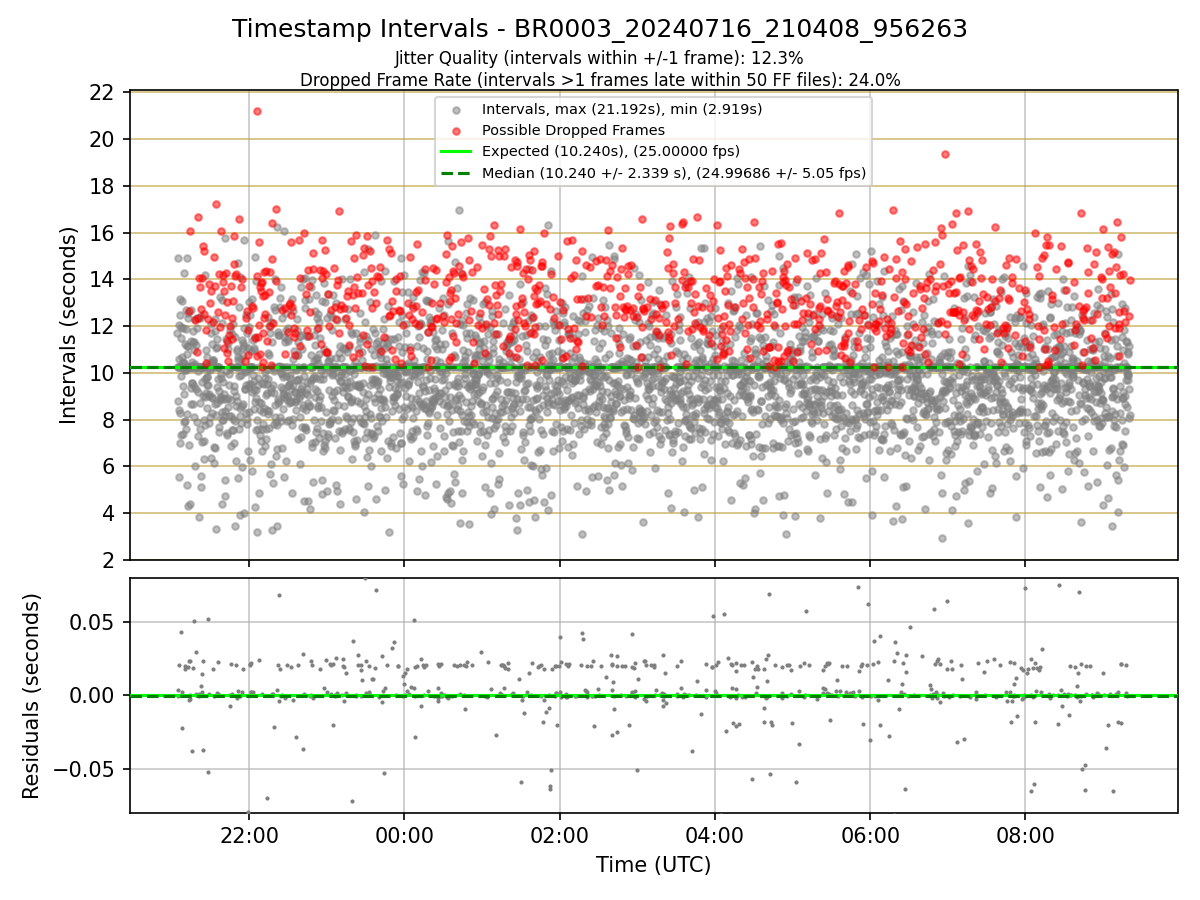Viewport: 1200px width, 900px height.
Task: Click the '16' tick on intervals axis
Action: tap(102, 233)
